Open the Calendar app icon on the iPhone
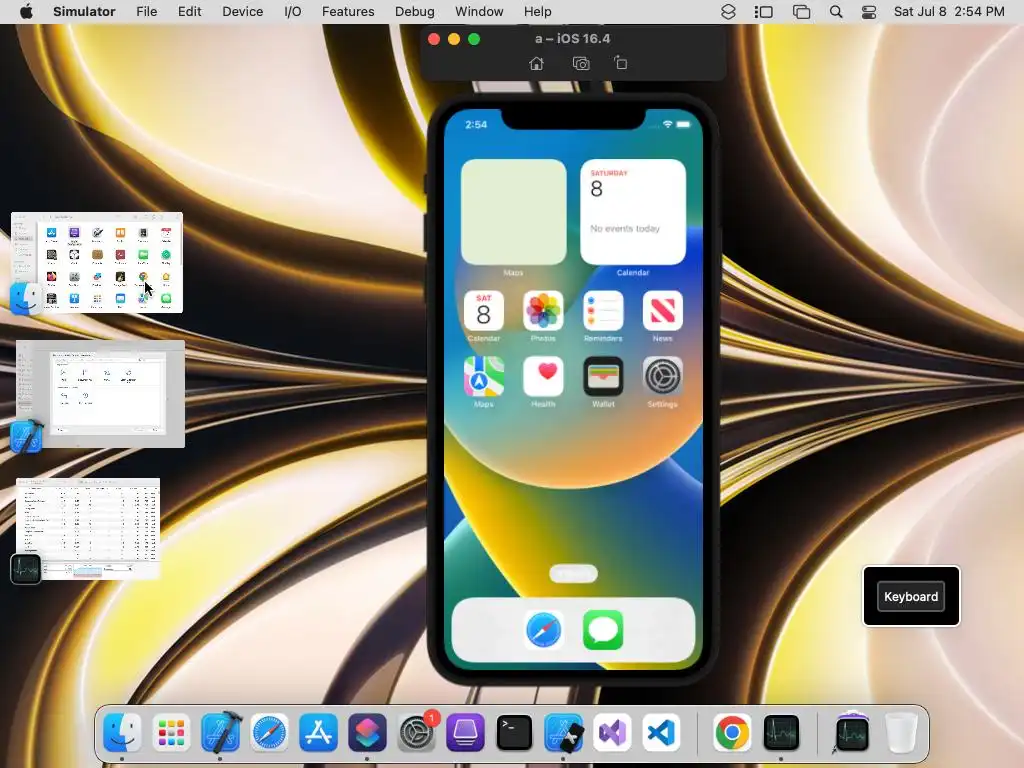The image size is (1024, 768). 483,310
